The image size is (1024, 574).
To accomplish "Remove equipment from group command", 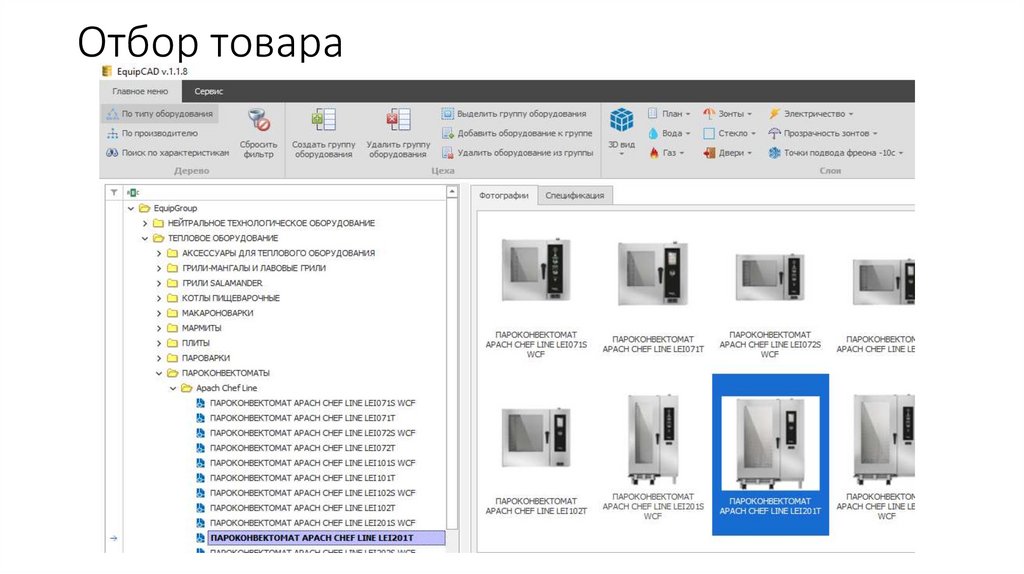I will tap(518, 153).
